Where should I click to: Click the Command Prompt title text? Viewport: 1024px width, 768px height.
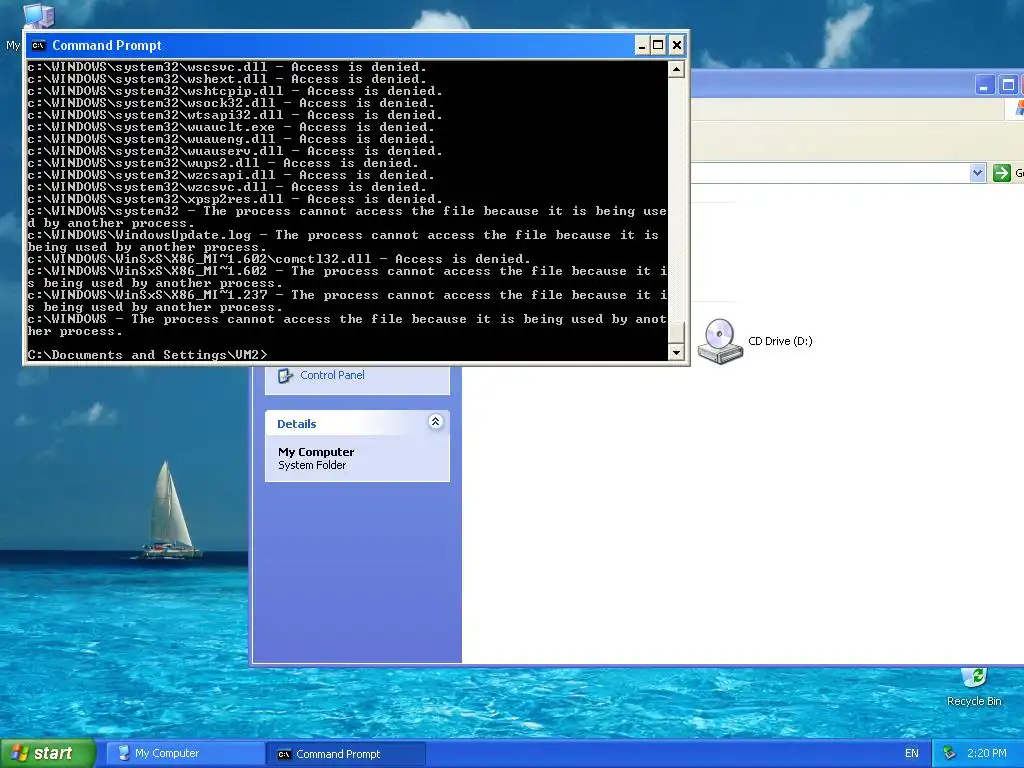tap(106, 45)
